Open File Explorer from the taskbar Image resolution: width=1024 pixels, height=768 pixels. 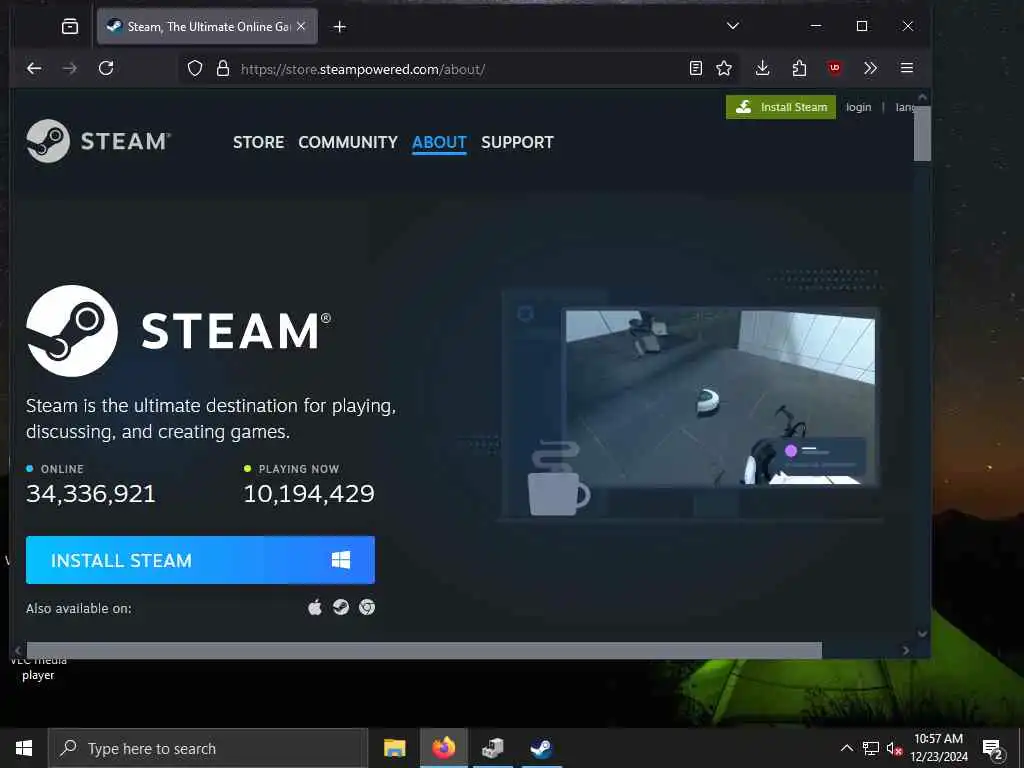(x=394, y=748)
